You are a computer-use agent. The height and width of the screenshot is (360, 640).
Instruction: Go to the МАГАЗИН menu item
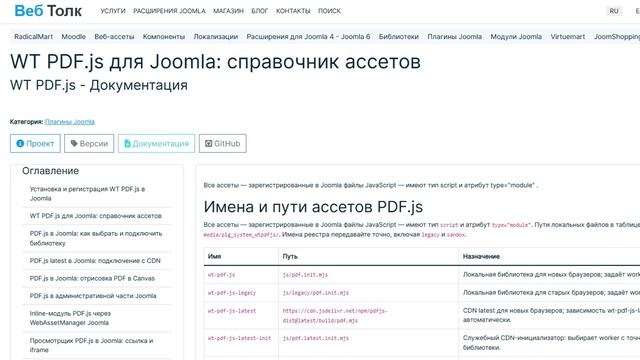click(228, 11)
